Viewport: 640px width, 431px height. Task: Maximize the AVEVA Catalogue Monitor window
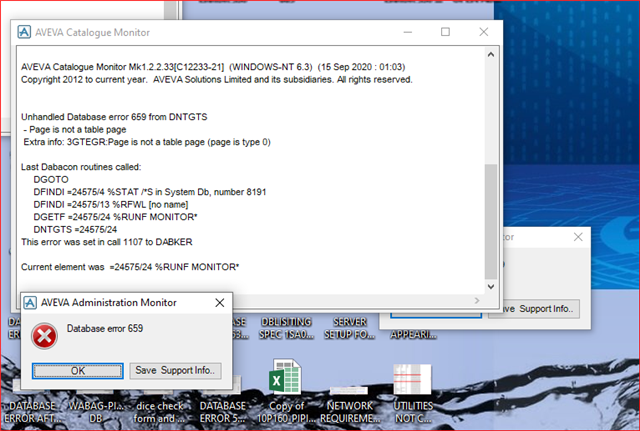tap(445, 32)
